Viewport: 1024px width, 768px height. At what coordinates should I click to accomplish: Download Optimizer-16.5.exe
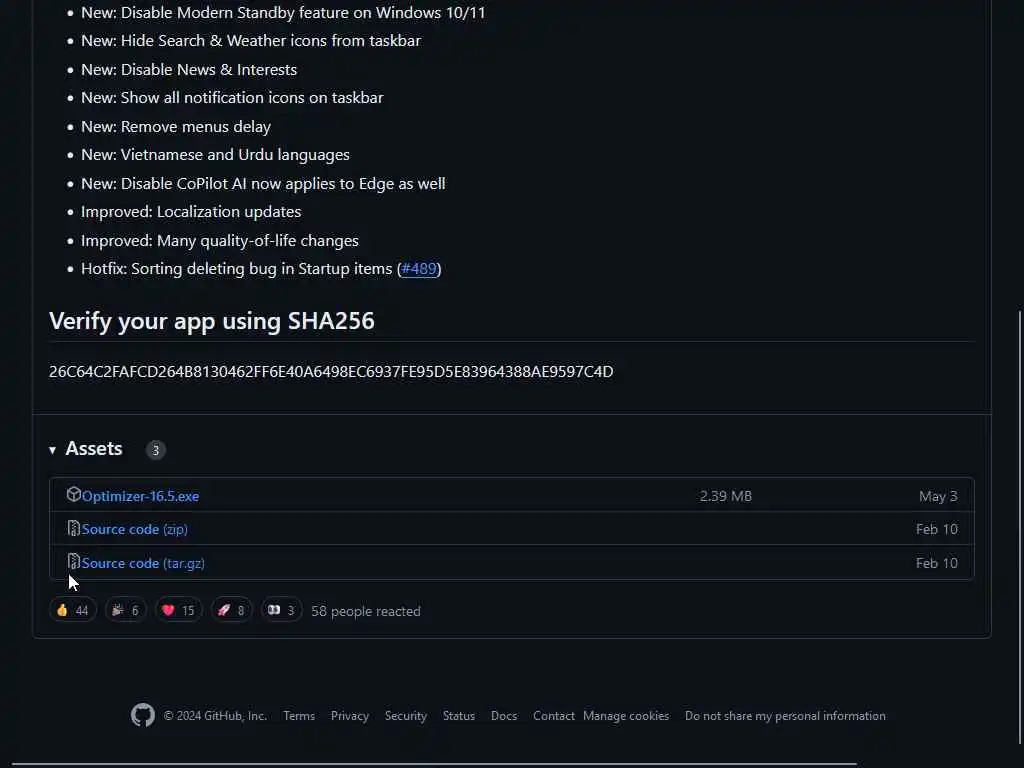[x=140, y=496]
